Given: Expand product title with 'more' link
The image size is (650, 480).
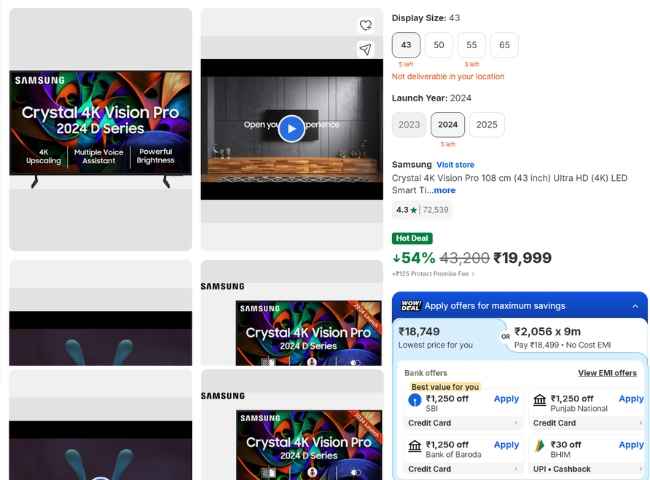Looking at the screenshot, I should (442, 190).
